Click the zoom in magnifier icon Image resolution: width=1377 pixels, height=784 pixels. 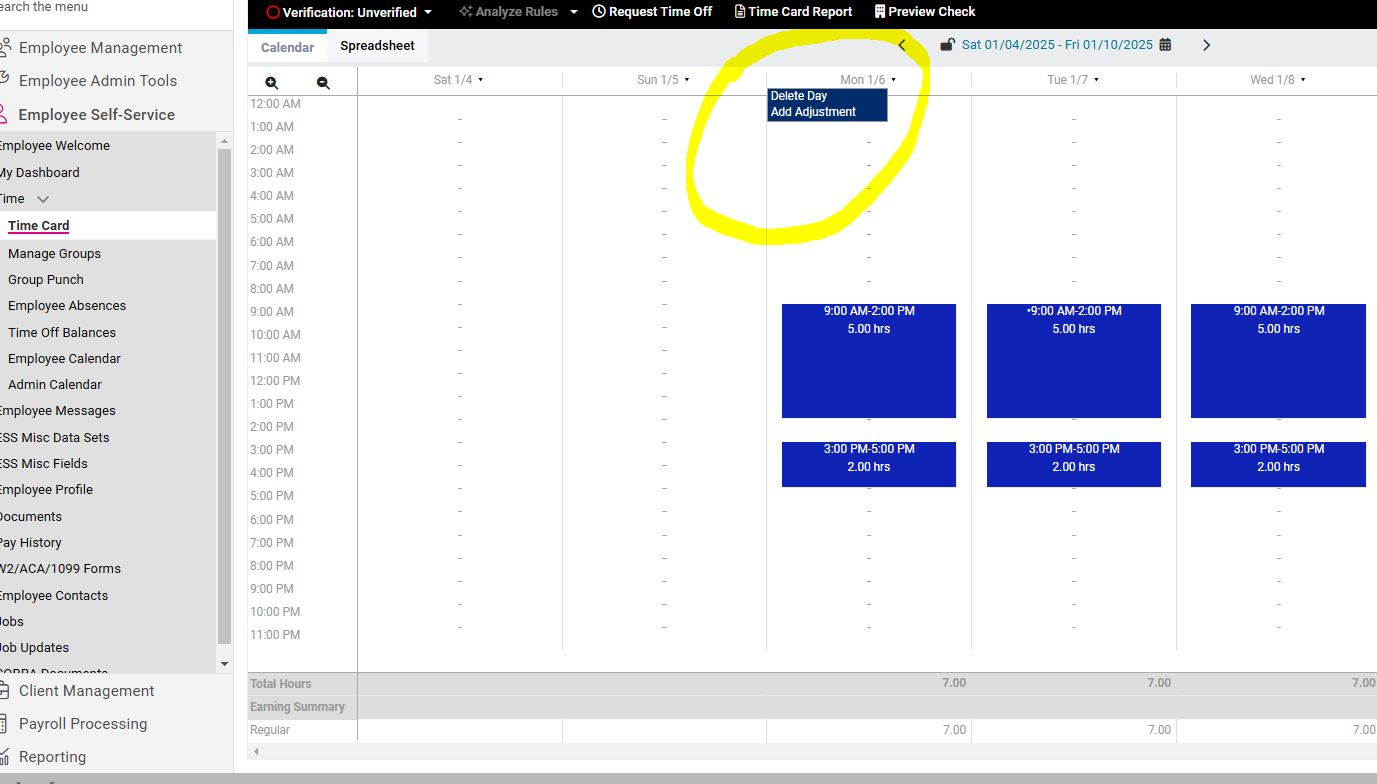point(272,83)
